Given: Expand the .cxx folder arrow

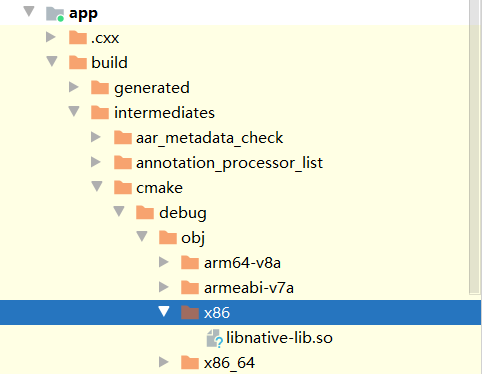Looking at the screenshot, I should pos(51,37).
